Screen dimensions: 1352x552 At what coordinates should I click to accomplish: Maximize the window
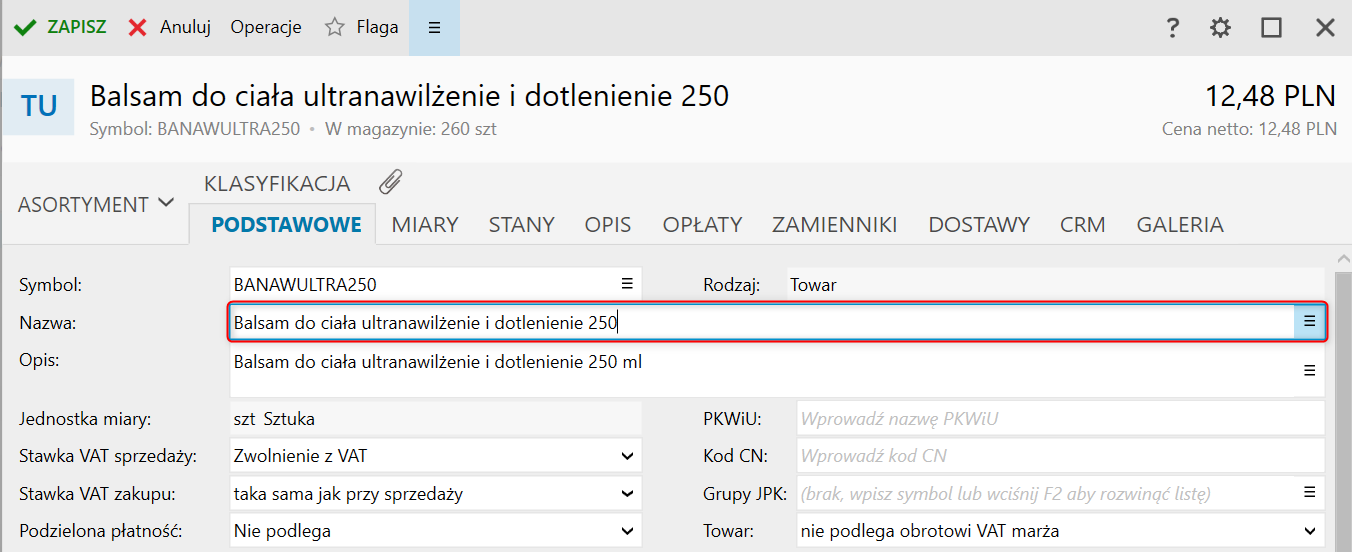1271,28
